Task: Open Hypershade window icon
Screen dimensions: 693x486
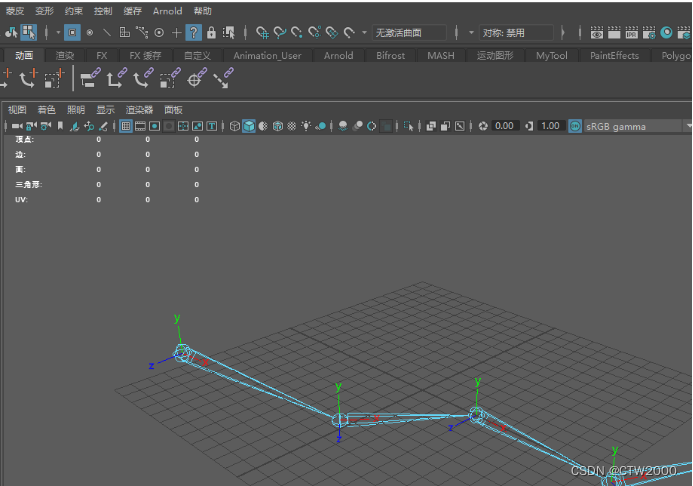Action: pyautogui.click(x=666, y=33)
